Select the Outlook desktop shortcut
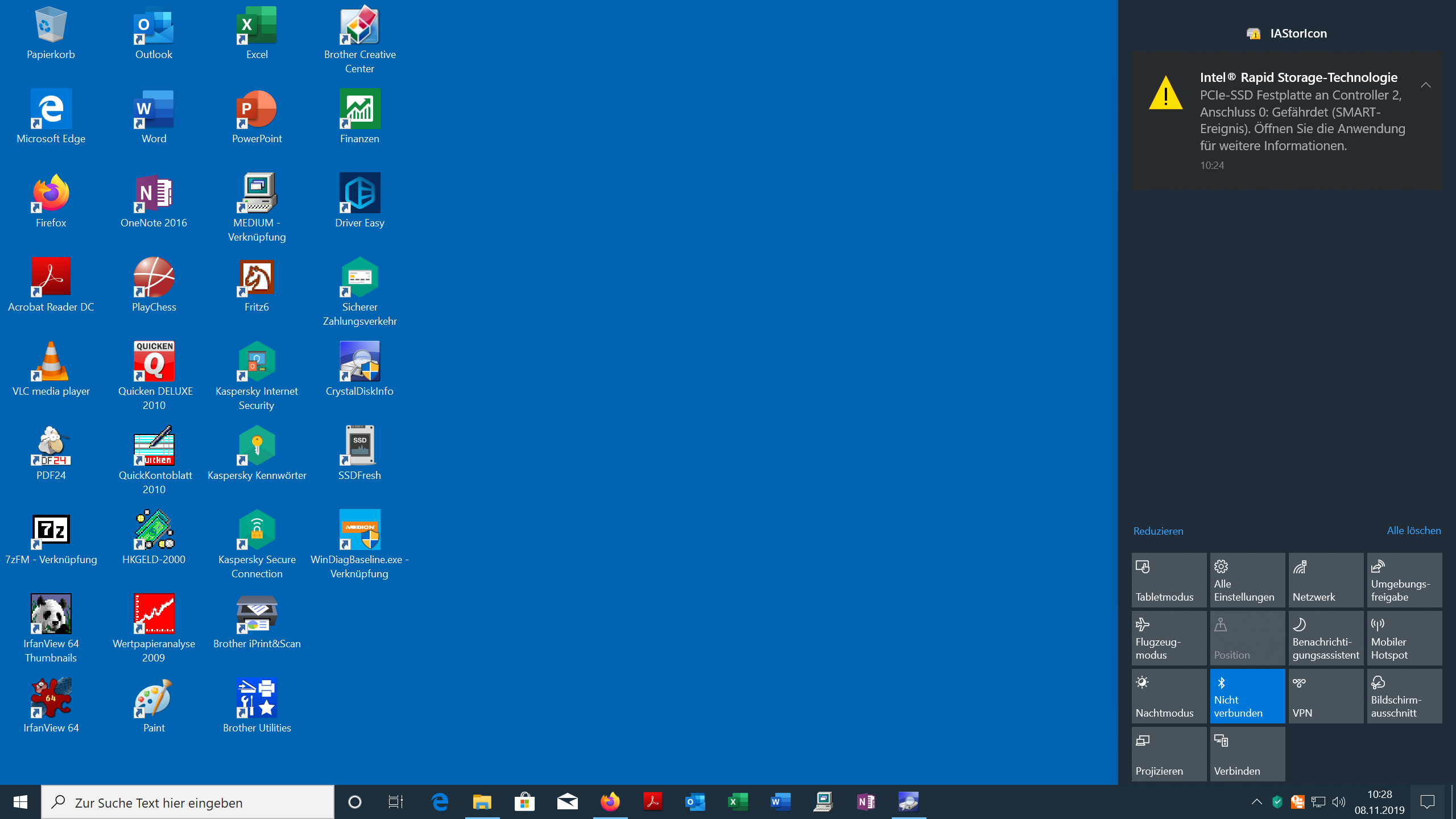Screen dimensions: 1456x819 tap(154, 33)
